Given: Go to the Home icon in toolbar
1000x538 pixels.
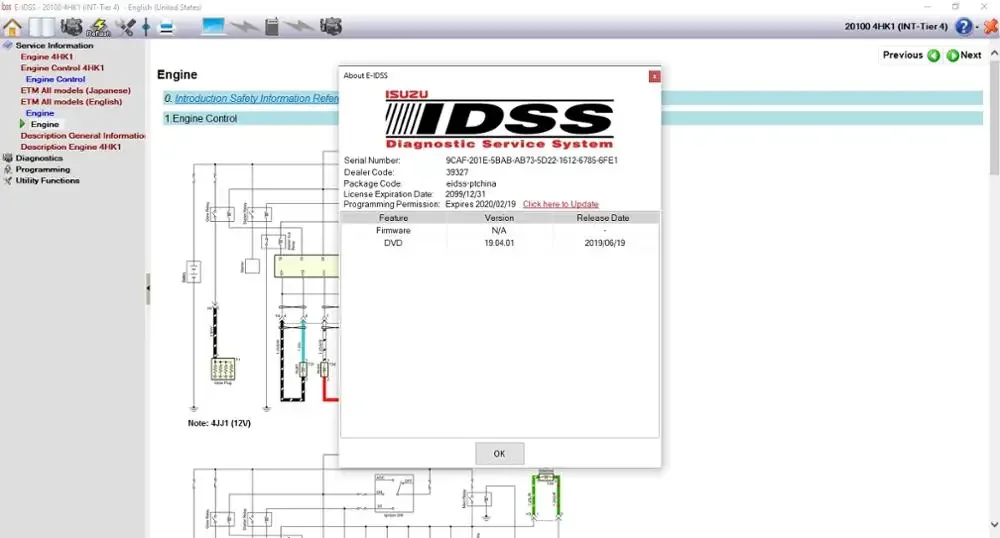Looking at the screenshot, I should tap(12, 27).
